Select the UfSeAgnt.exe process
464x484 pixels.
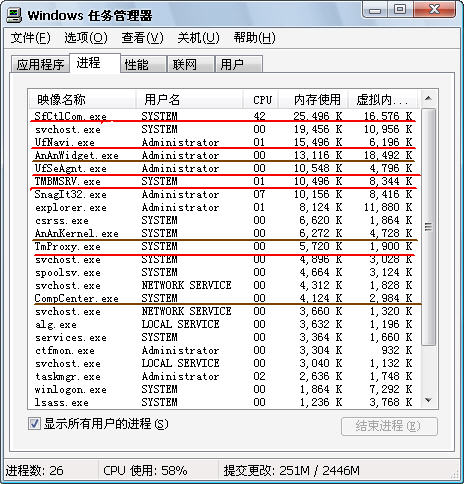224,168
